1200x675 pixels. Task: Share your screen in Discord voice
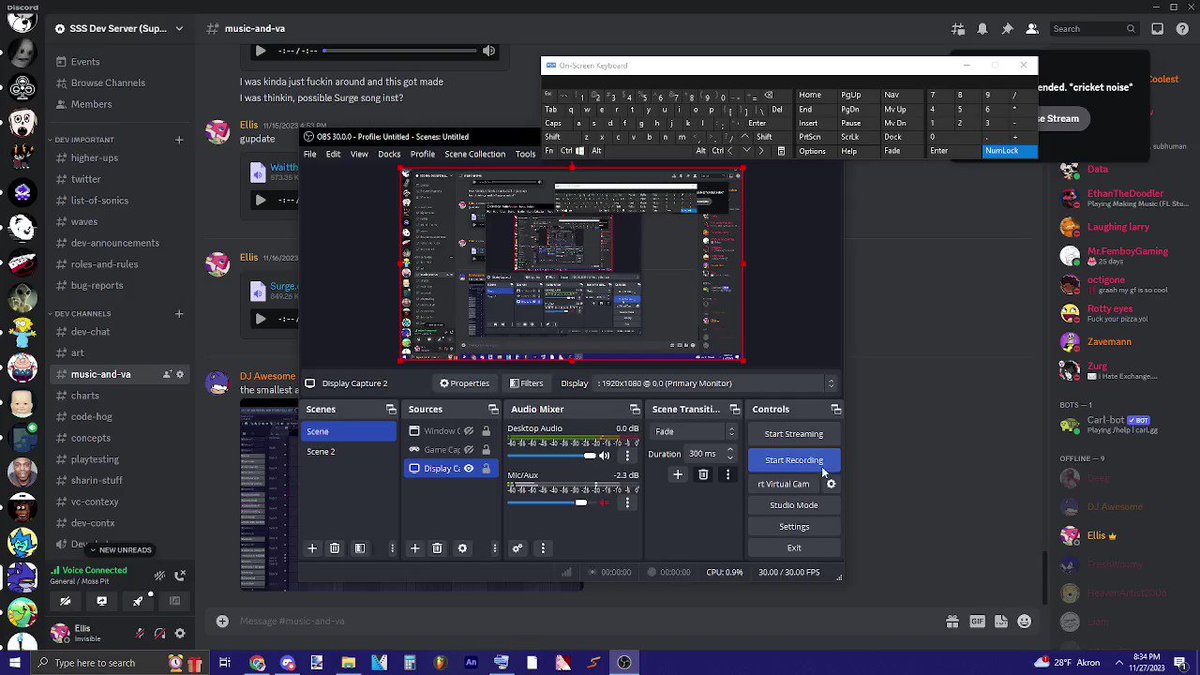point(101,601)
